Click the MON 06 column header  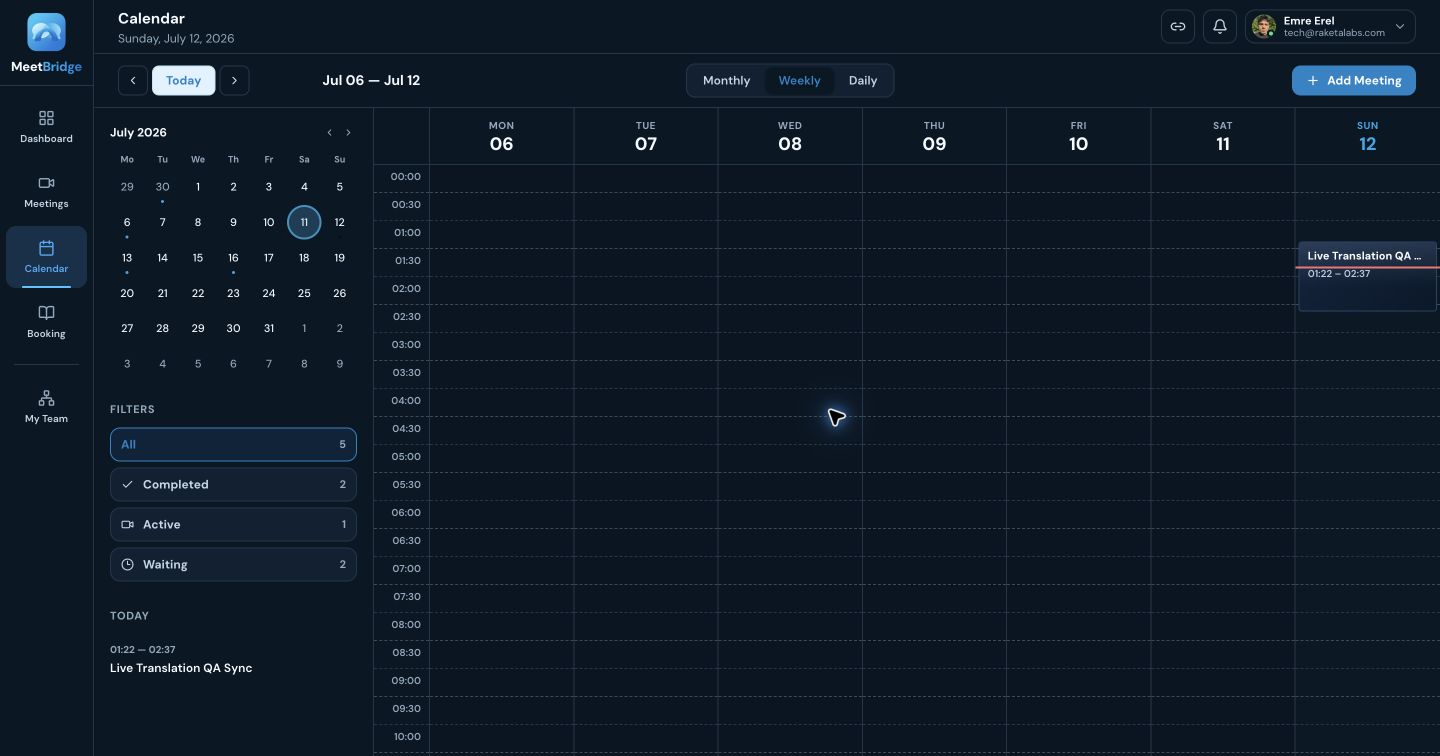pos(501,137)
